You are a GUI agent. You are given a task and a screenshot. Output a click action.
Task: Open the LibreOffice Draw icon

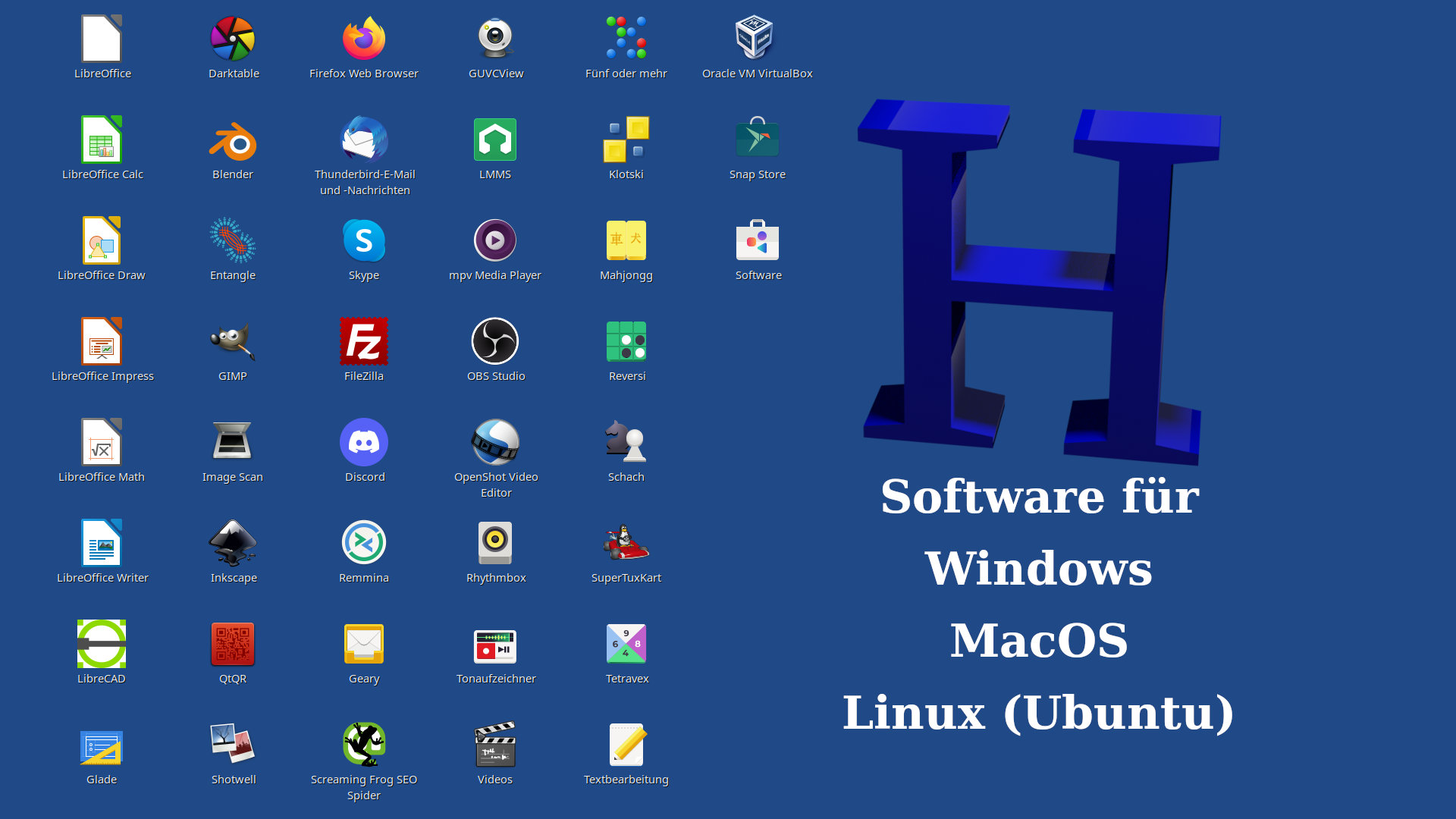click(102, 240)
